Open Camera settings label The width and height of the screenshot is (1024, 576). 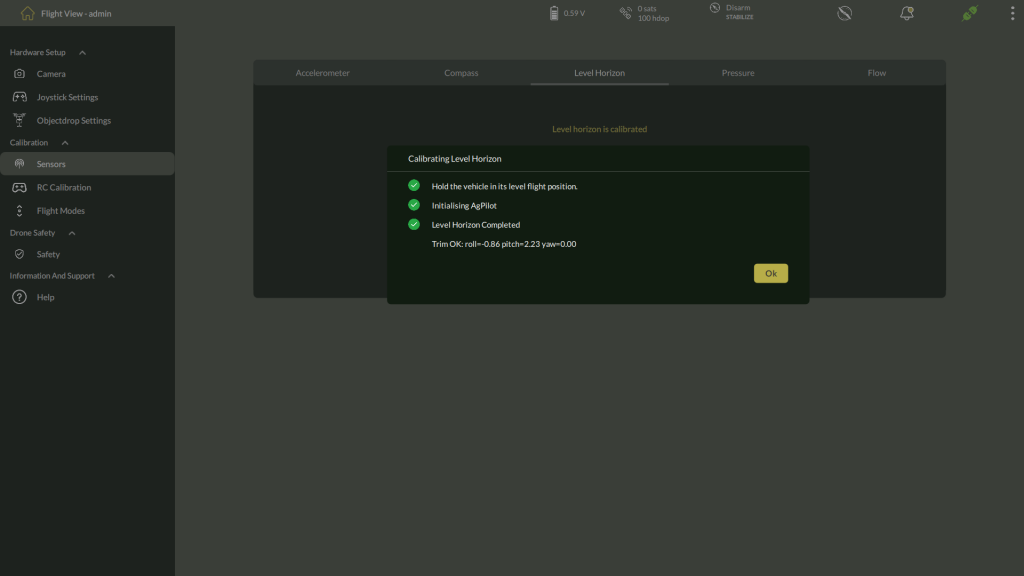coord(51,74)
